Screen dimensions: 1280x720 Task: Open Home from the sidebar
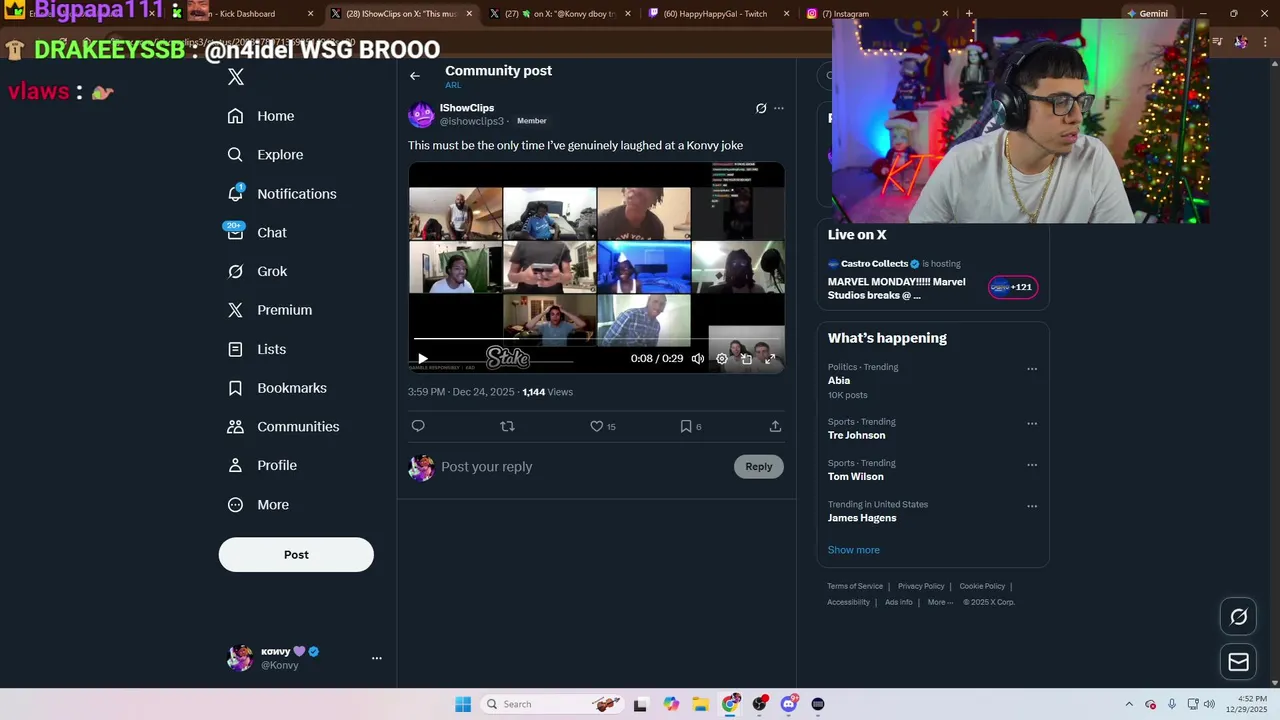pos(261,116)
